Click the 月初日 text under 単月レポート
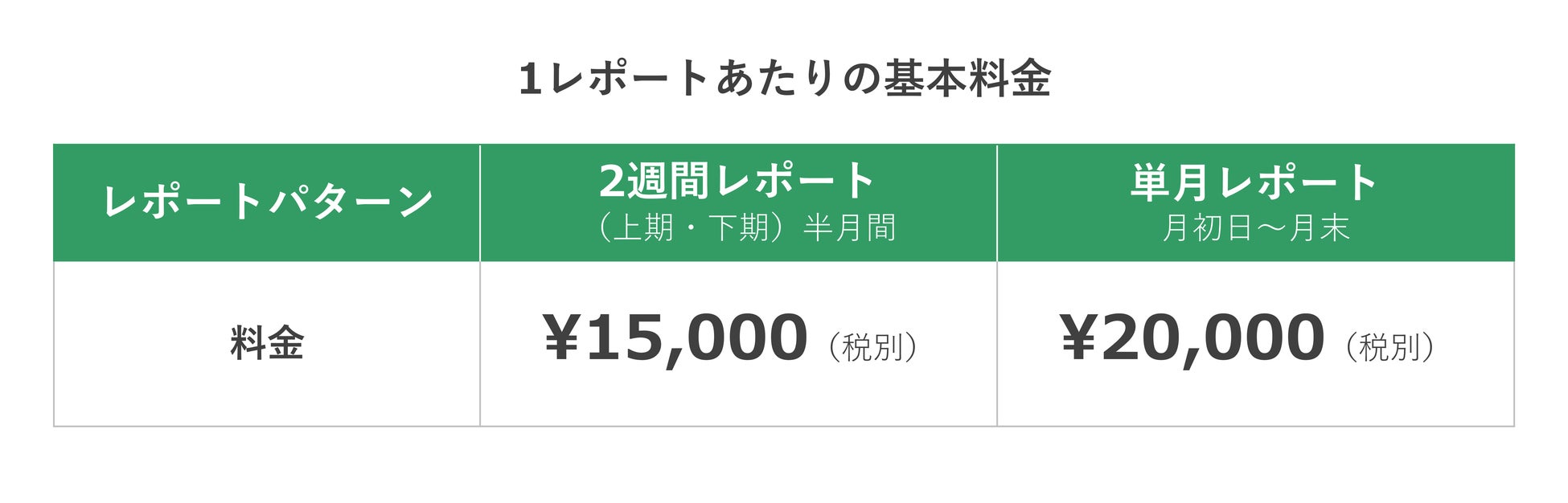 [1209, 229]
